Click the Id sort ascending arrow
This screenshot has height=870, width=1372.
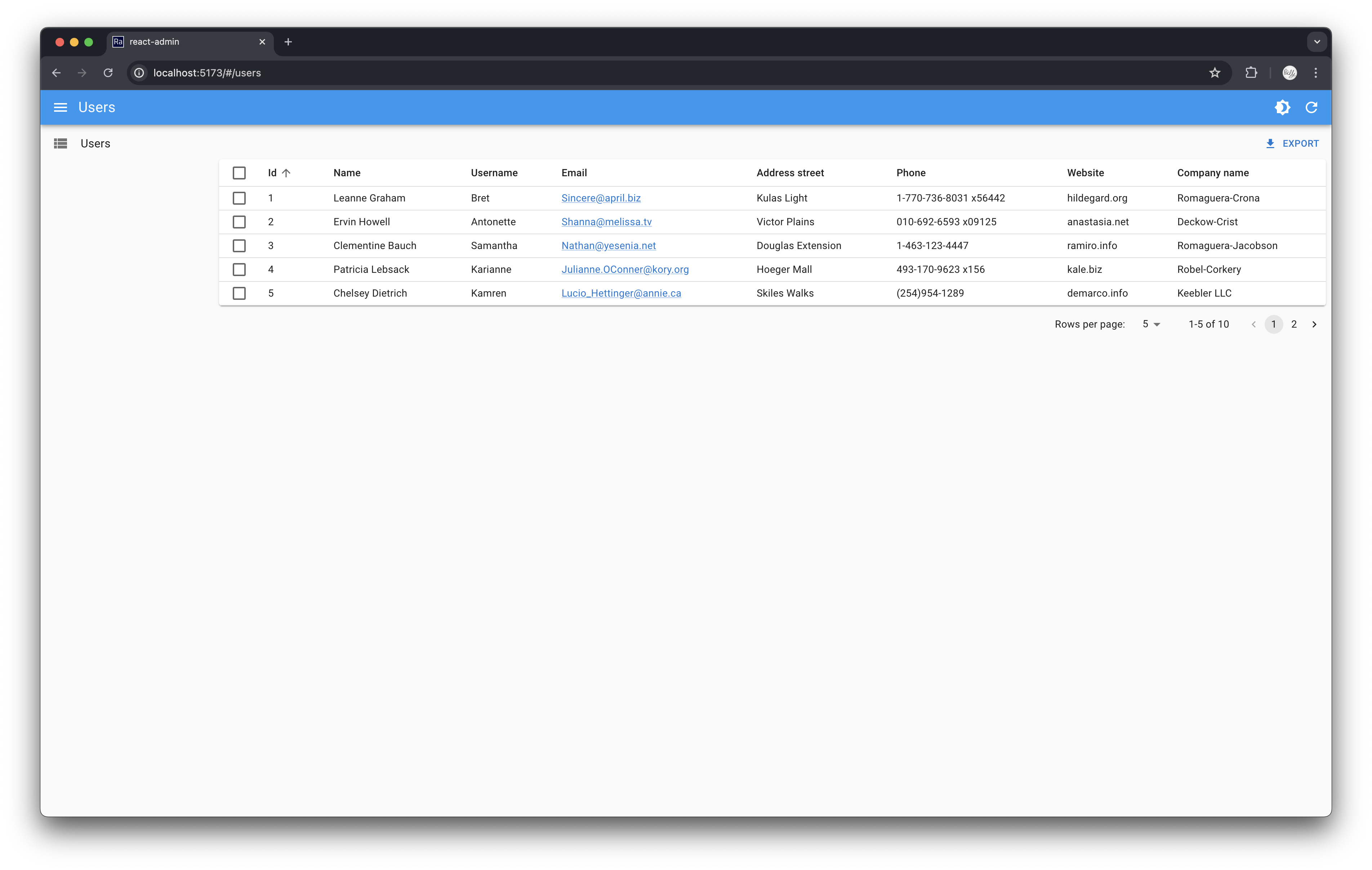click(x=286, y=173)
